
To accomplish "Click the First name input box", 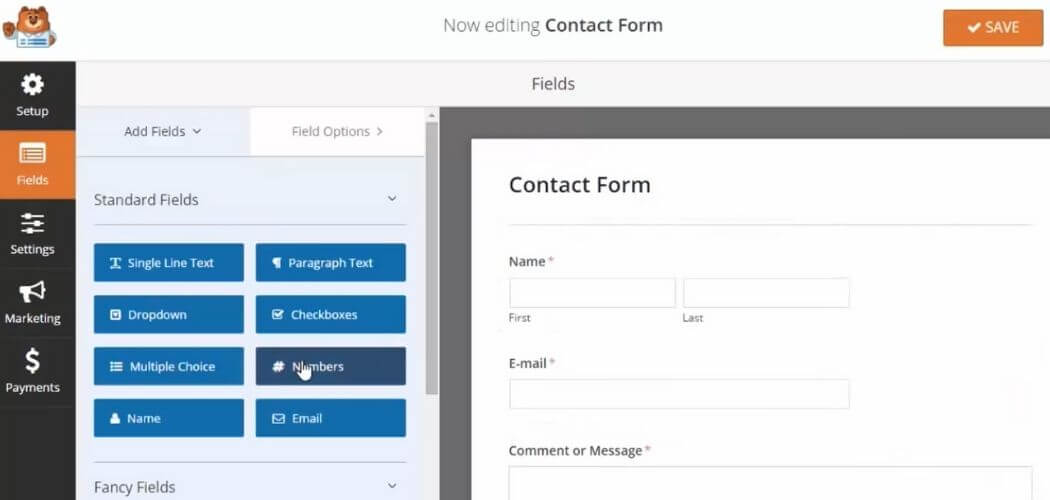I will point(593,293).
